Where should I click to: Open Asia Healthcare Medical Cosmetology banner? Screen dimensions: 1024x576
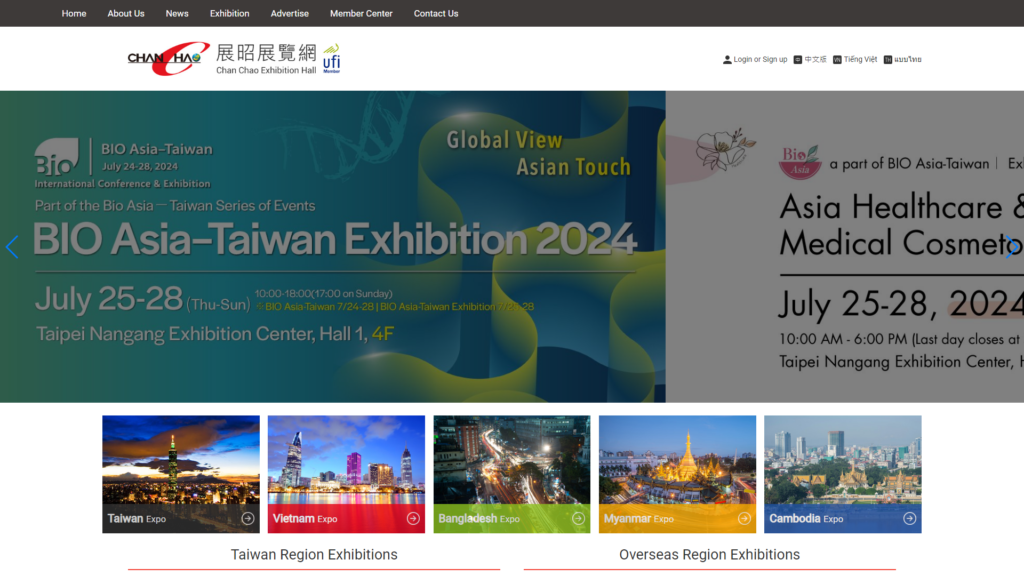pos(844,246)
